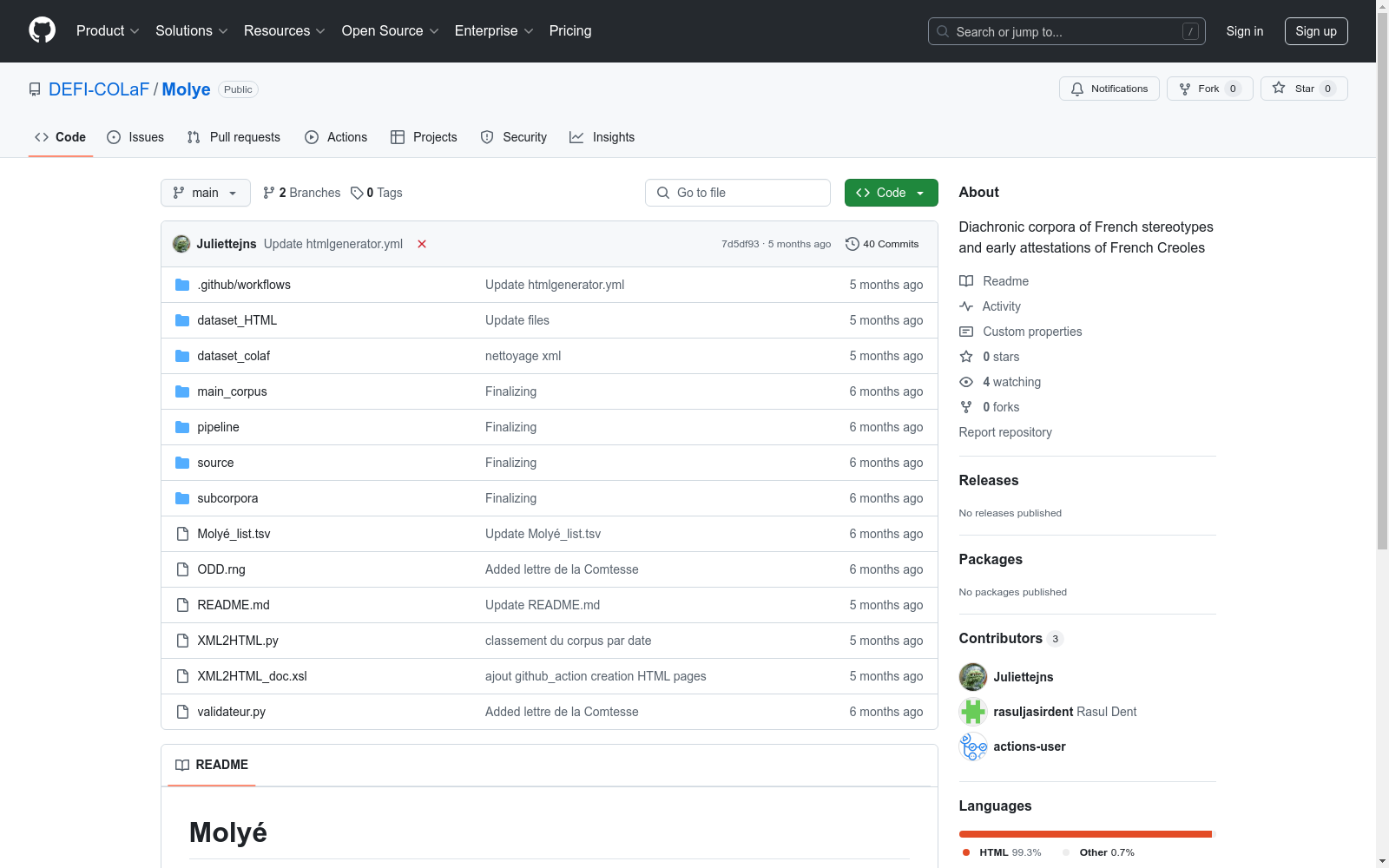Open the Security tab
Image resolution: width=1389 pixels, height=868 pixels.
[514, 137]
